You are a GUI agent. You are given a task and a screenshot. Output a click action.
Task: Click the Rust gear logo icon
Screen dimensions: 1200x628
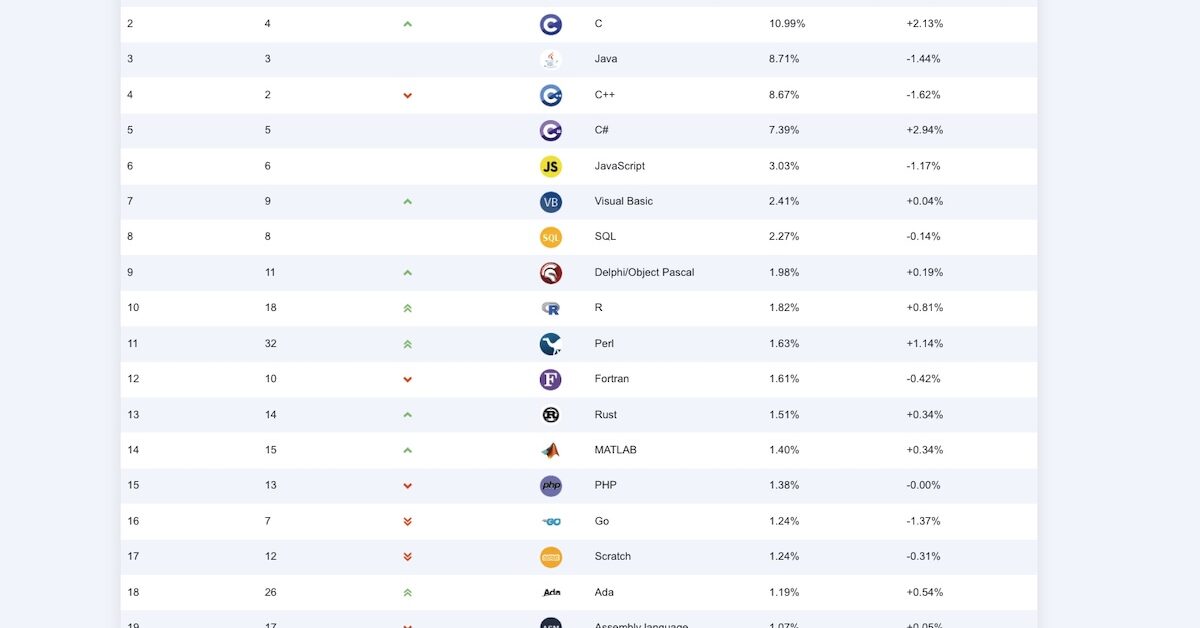551,414
